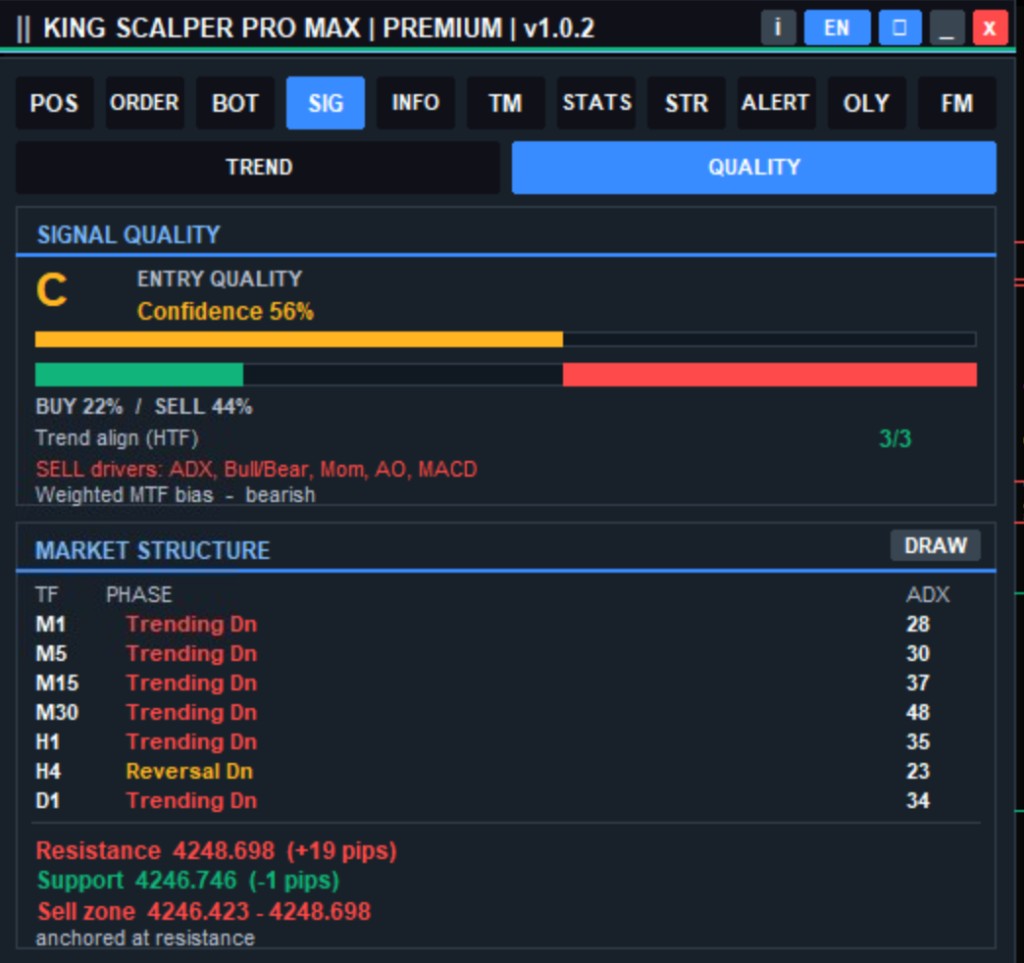Viewport: 1024px width, 963px height.
Task: Click the ENTRY QUALITY label
Action: click(x=219, y=279)
